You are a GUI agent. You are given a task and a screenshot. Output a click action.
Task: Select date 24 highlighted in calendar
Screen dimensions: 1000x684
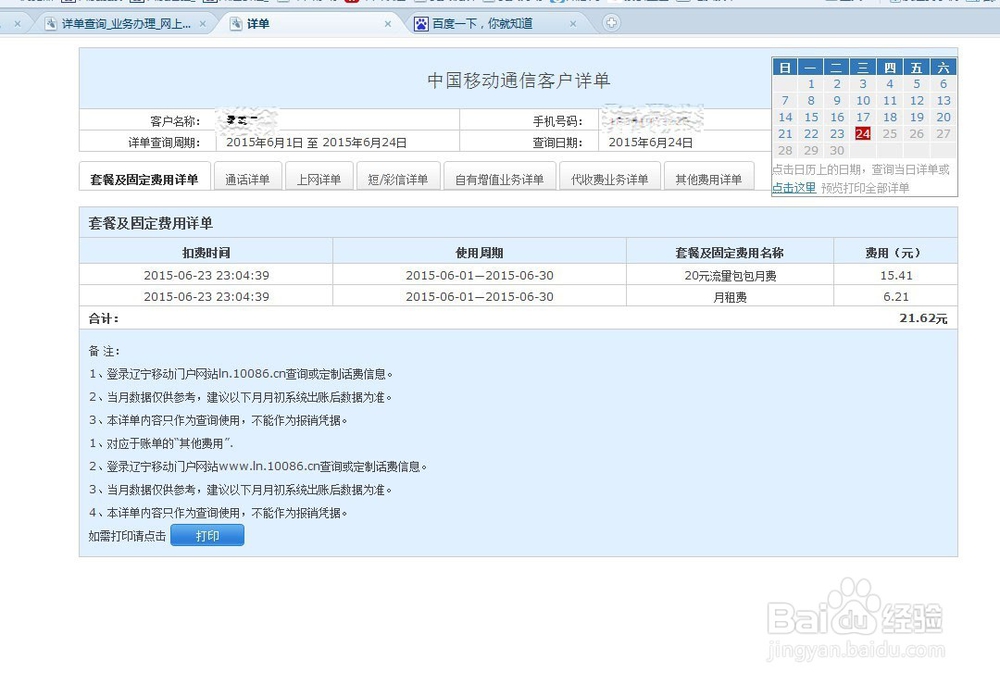point(863,133)
